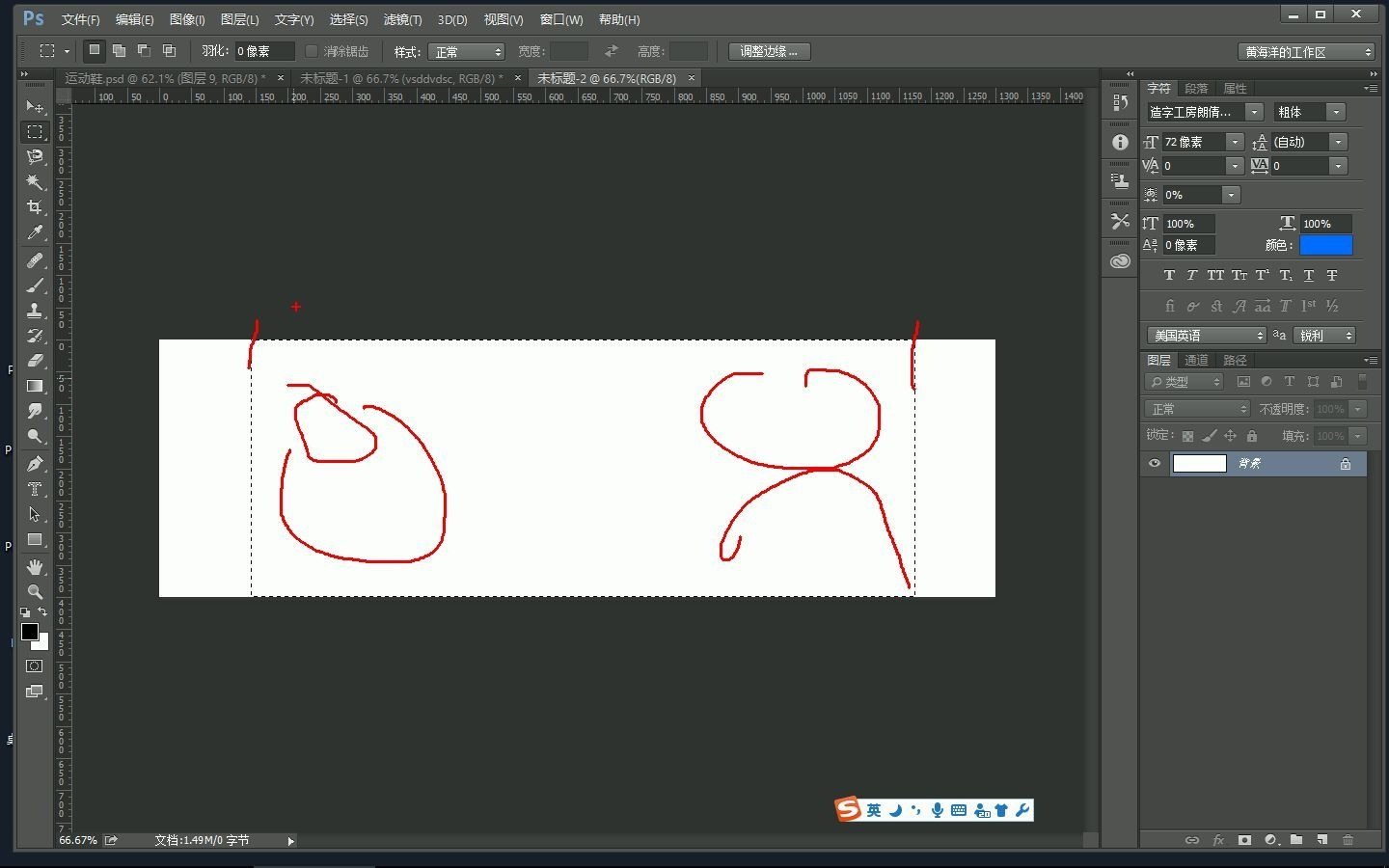The image size is (1389, 868).
Task: Select the Move tool
Action: [x=35, y=106]
